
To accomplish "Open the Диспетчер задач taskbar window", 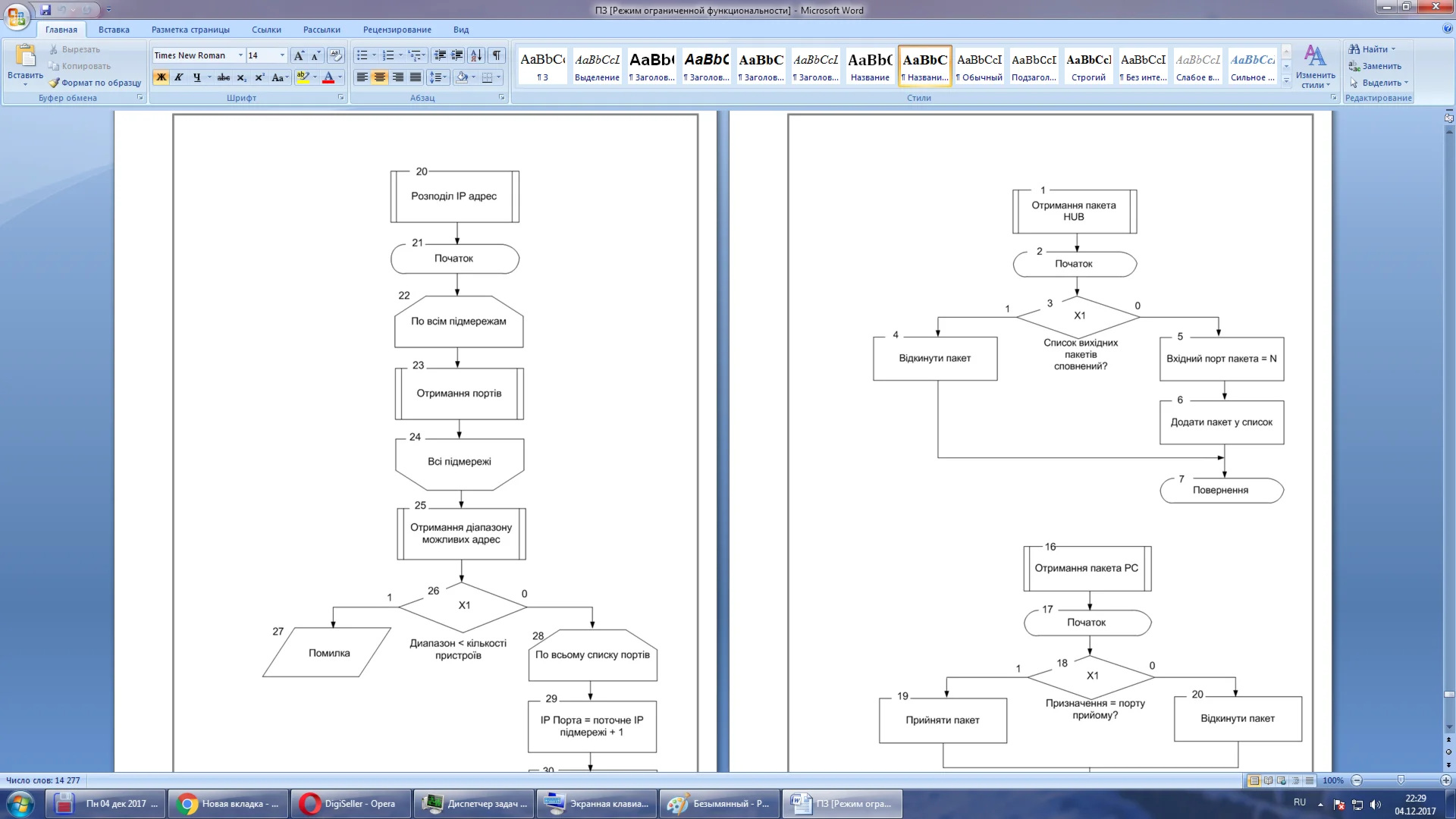I will [x=475, y=804].
